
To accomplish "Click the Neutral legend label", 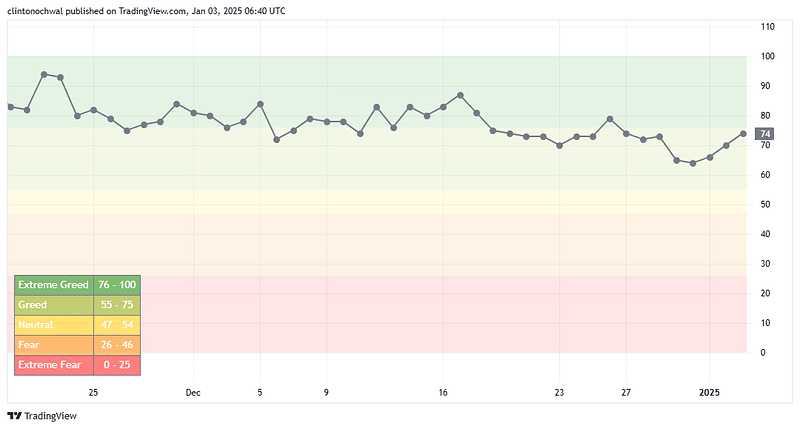I will click(x=36, y=325).
